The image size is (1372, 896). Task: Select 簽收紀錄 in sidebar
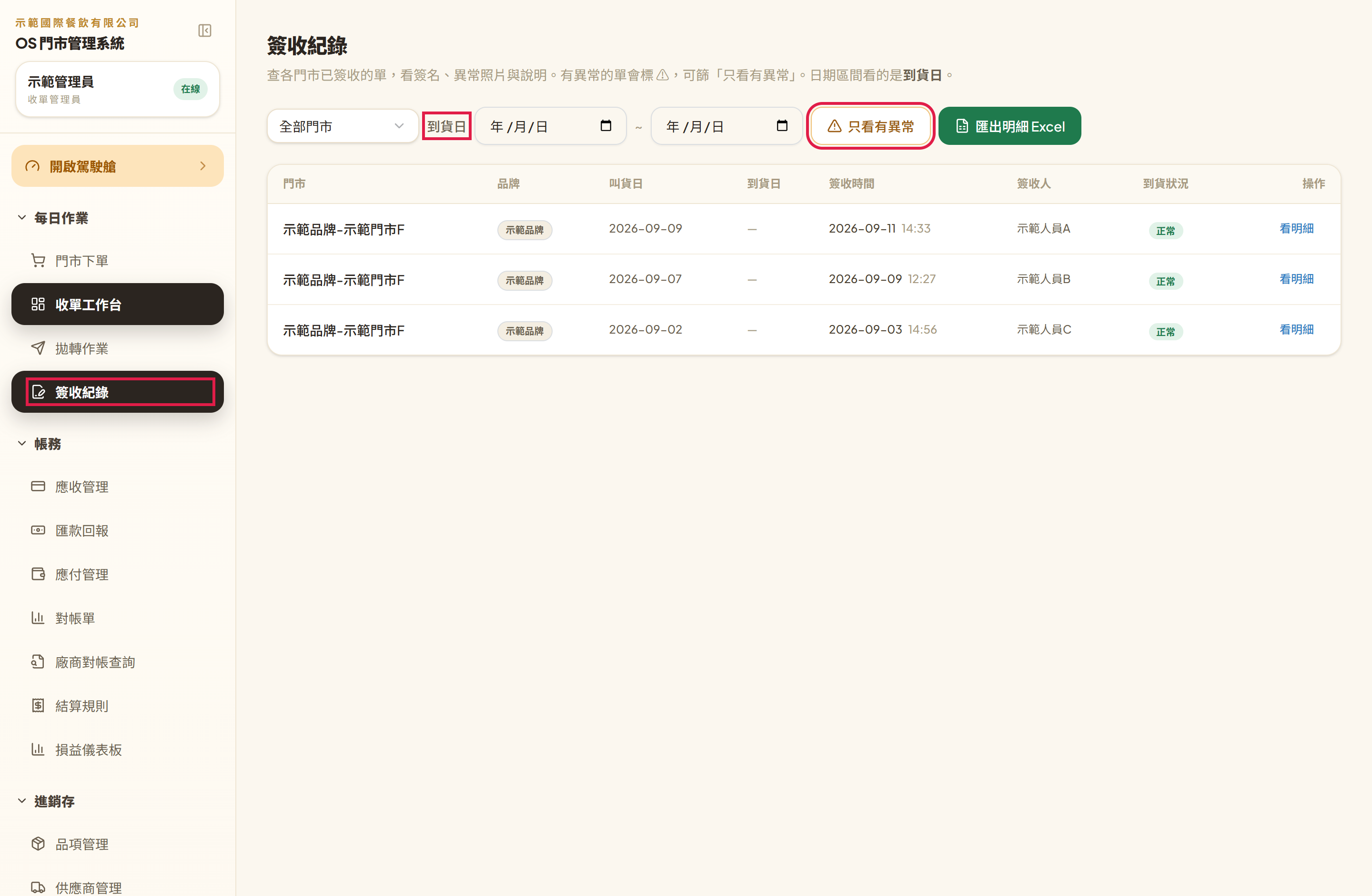(118, 392)
